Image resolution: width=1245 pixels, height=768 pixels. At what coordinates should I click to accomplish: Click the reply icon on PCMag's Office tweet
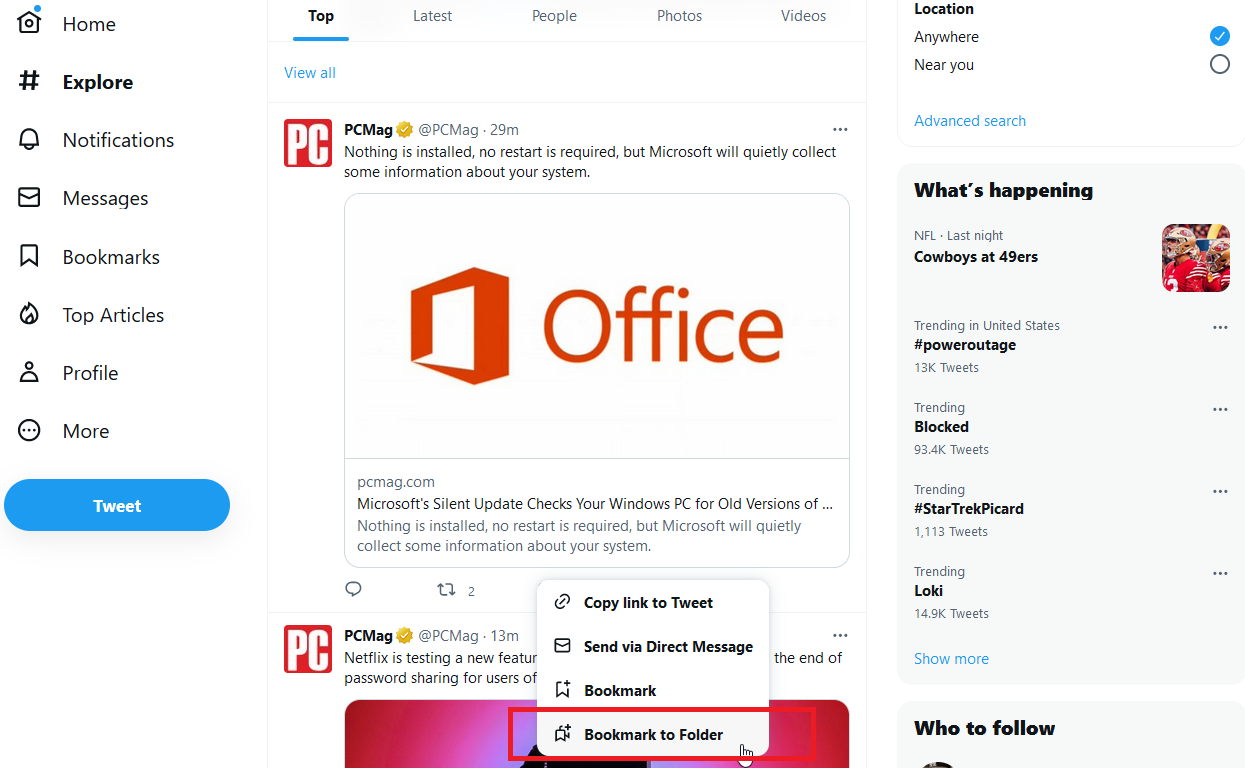(x=353, y=589)
